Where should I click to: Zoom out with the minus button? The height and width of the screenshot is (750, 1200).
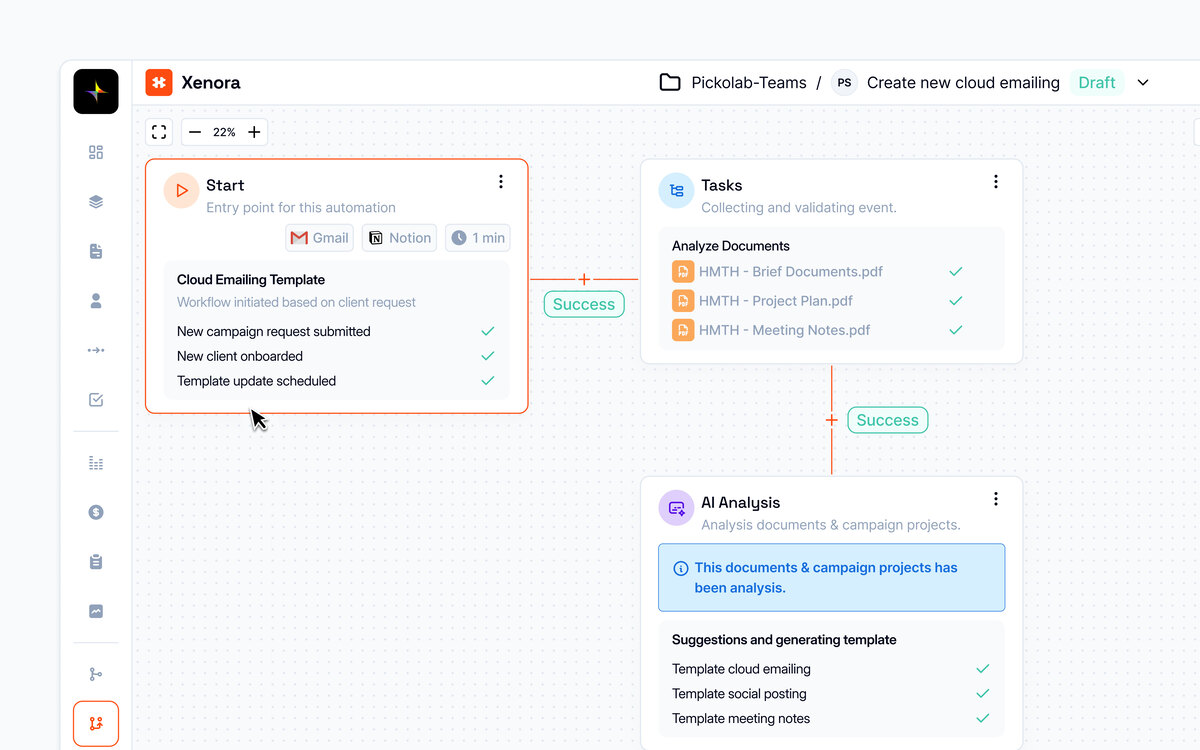195,132
